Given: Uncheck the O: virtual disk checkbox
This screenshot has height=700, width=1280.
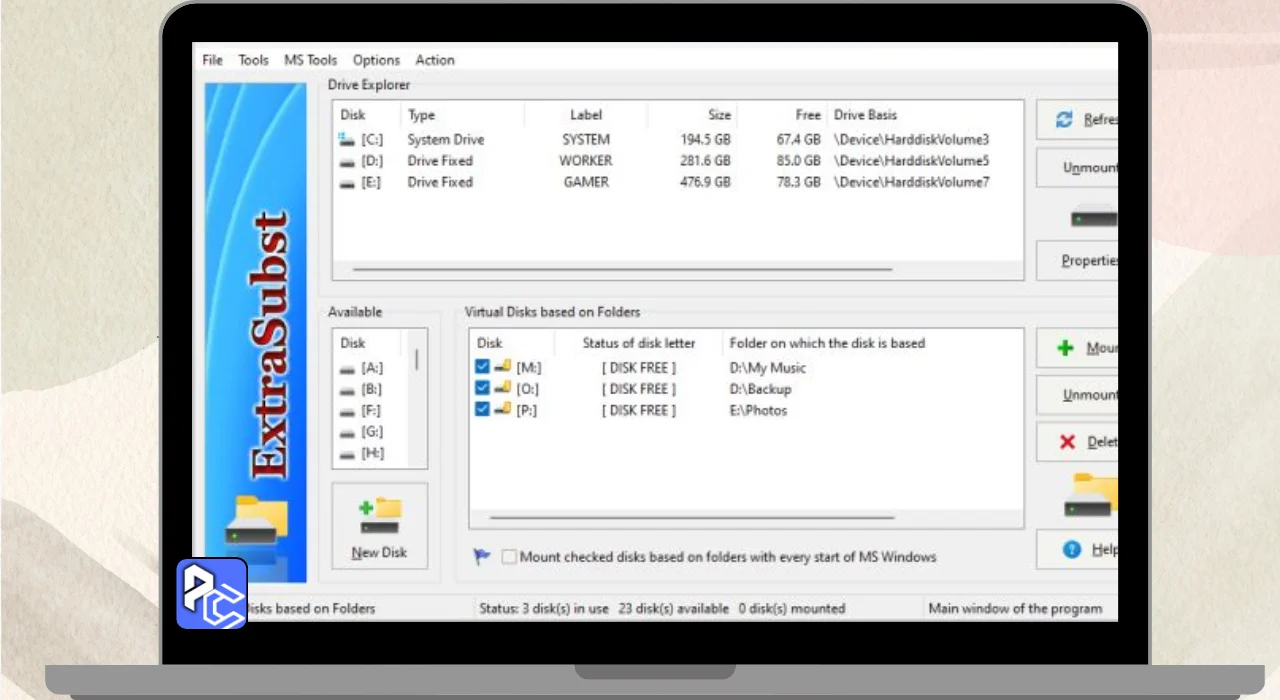Looking at the screenshot, I should coord(482,388).
